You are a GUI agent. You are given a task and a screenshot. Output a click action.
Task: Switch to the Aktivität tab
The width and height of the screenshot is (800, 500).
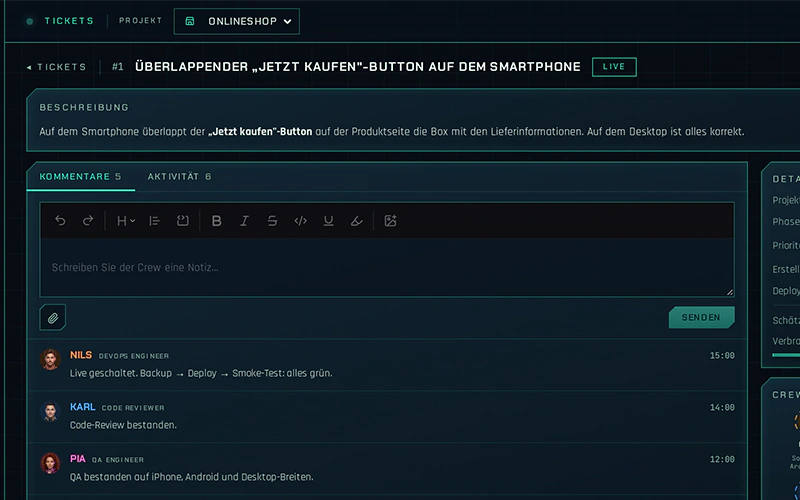pyautogui.click(x=179, y=177)
